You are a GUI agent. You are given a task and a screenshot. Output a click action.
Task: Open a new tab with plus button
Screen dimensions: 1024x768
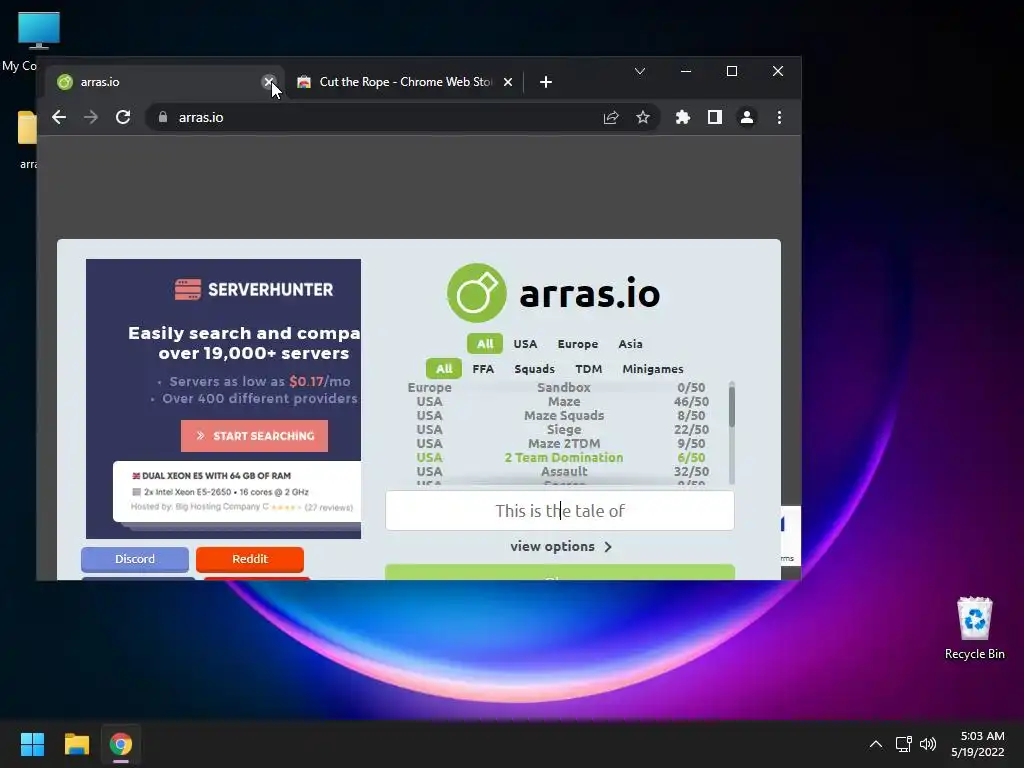click(x=546, y=82)
